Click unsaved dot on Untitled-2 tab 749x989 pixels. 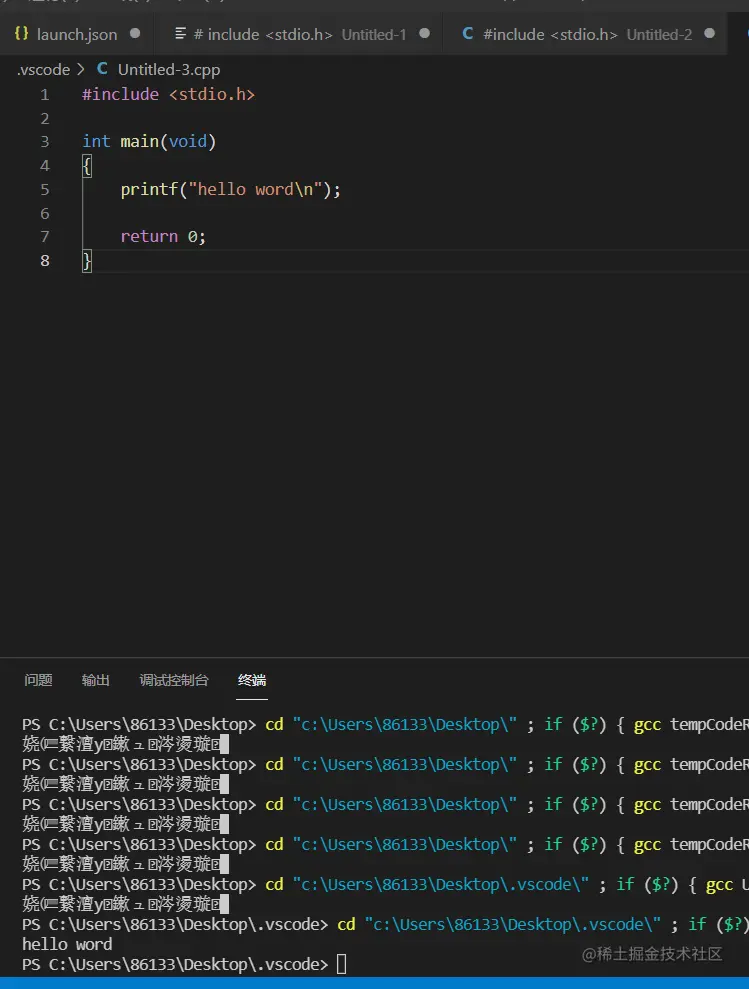[710, 33]
